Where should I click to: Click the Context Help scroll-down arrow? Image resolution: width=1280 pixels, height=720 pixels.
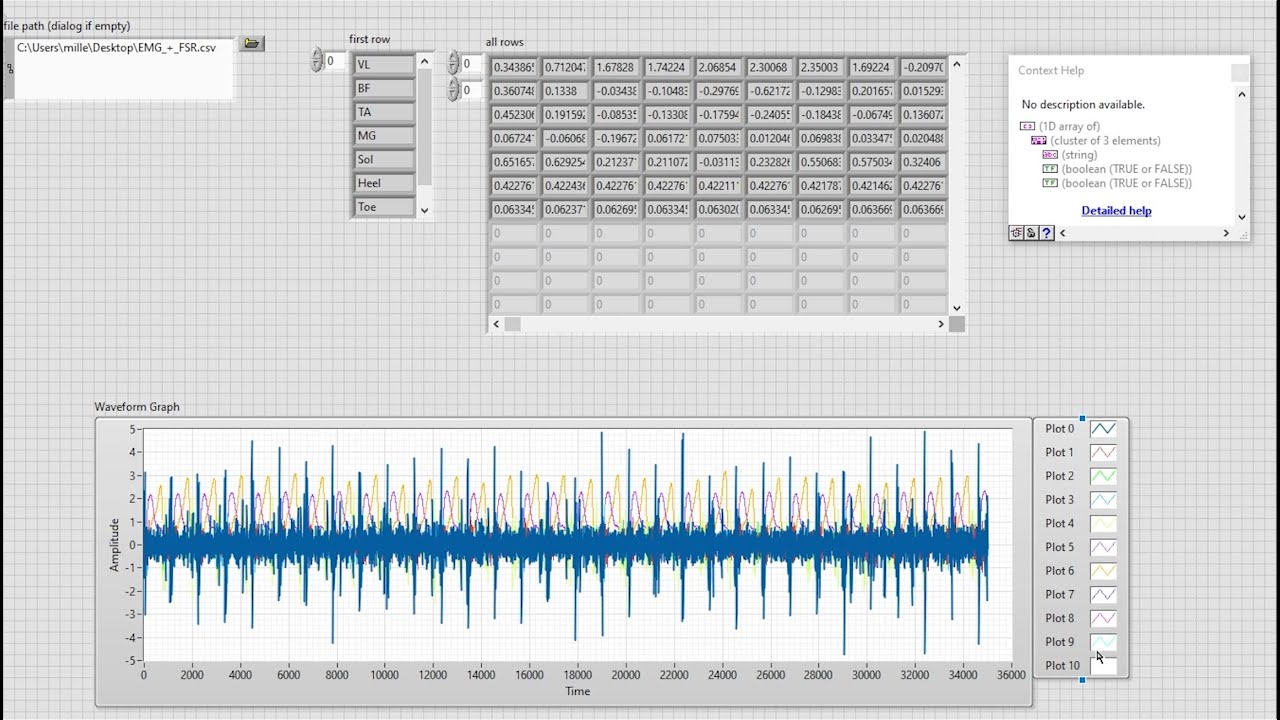pyautogui.click(x=1242, y=216)
